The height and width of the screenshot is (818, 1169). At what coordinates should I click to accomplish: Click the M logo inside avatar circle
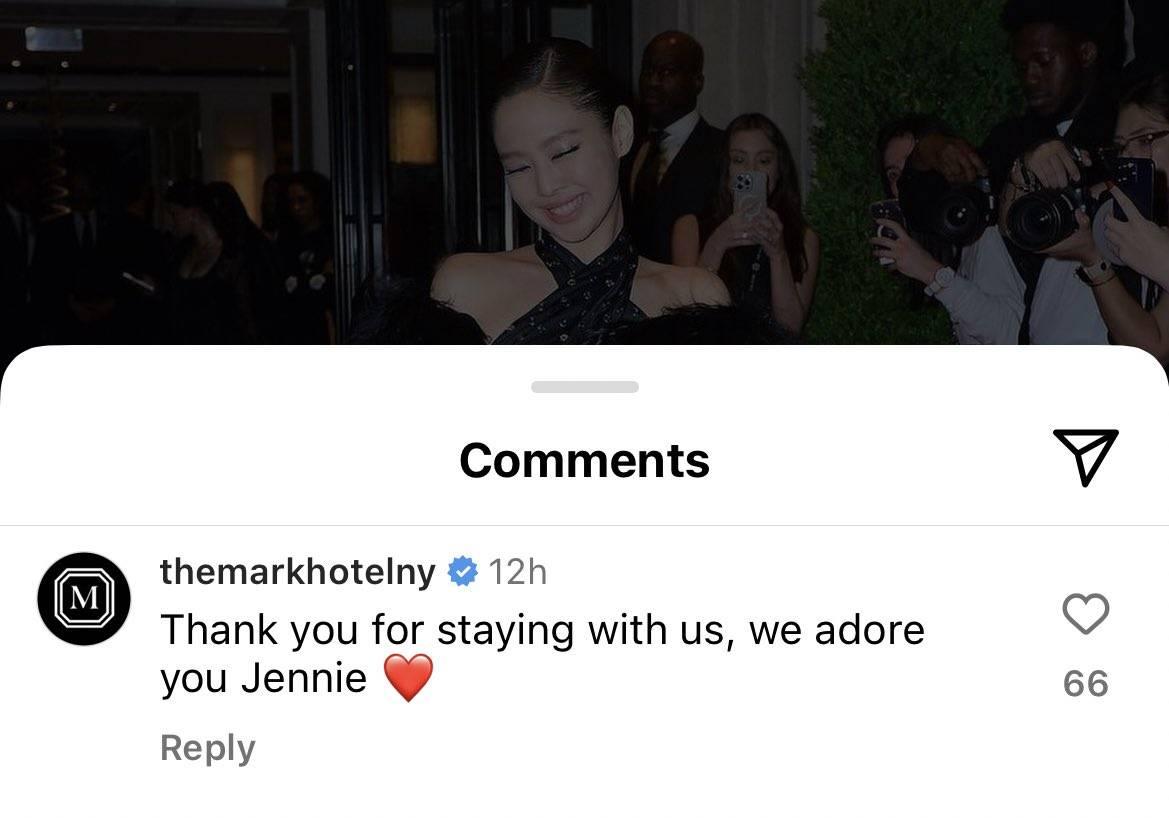(x=84, y=598)
